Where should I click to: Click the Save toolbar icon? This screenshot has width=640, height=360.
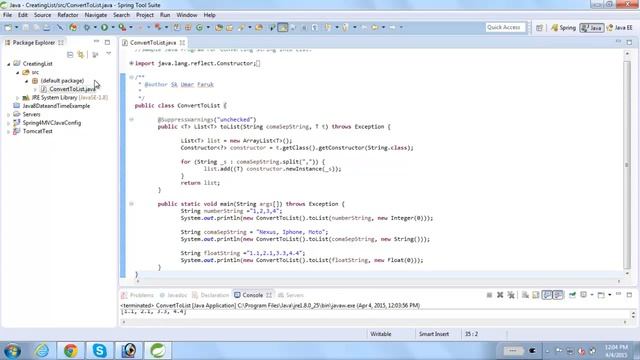26,27
